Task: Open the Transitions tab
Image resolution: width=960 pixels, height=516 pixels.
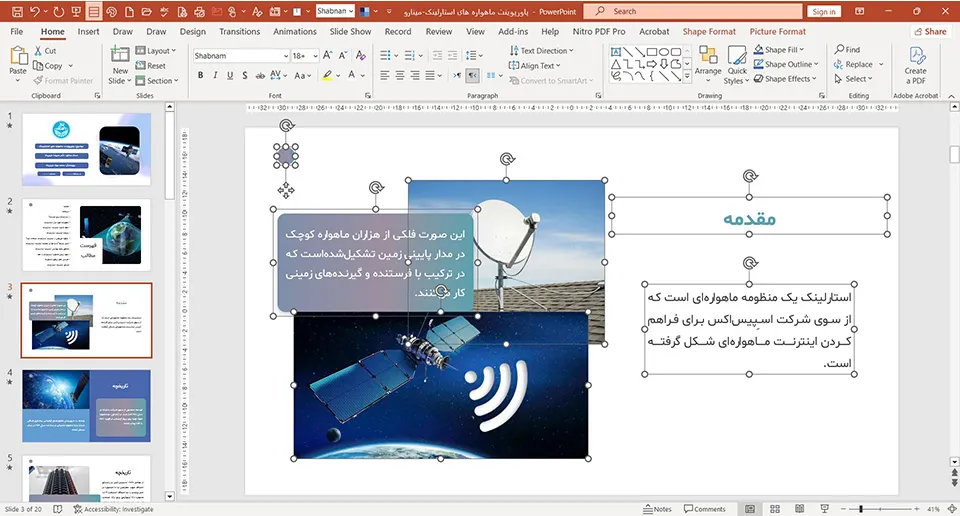Action: pyautogui.click(x=239, y=32)
